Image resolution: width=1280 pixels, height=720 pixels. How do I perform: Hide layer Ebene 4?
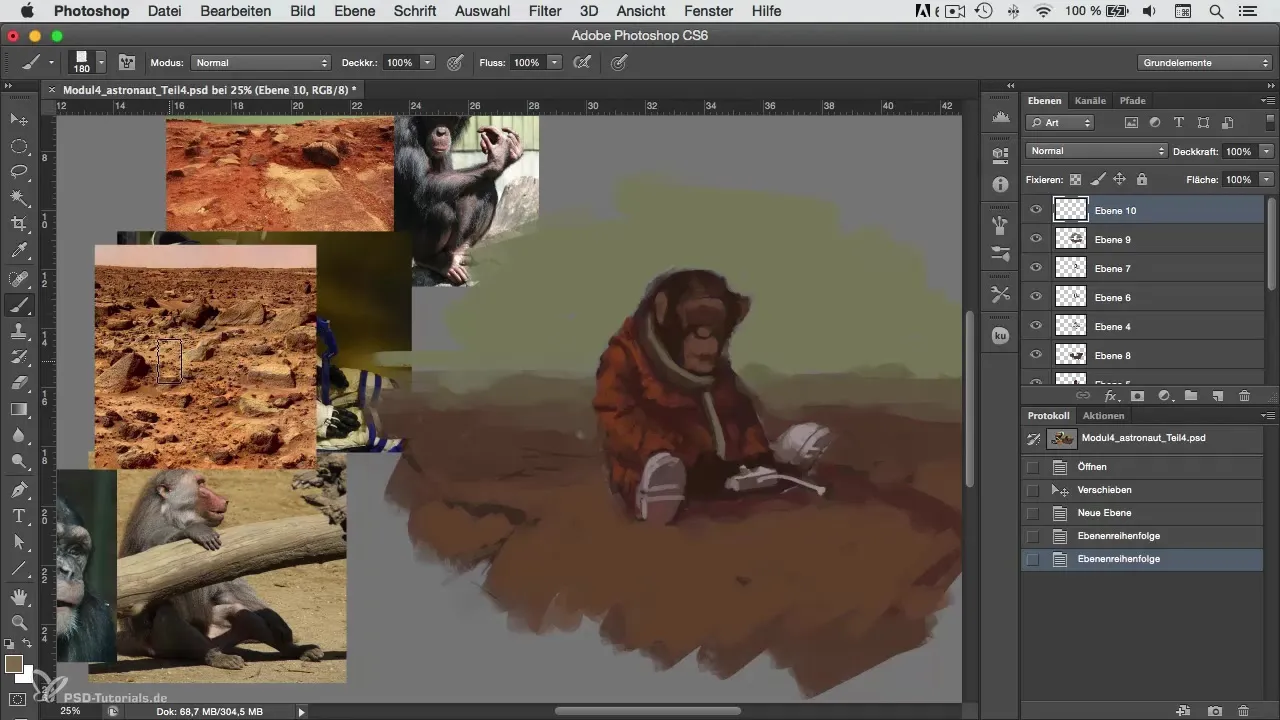pyautogui.click(x=1036, y=326)
